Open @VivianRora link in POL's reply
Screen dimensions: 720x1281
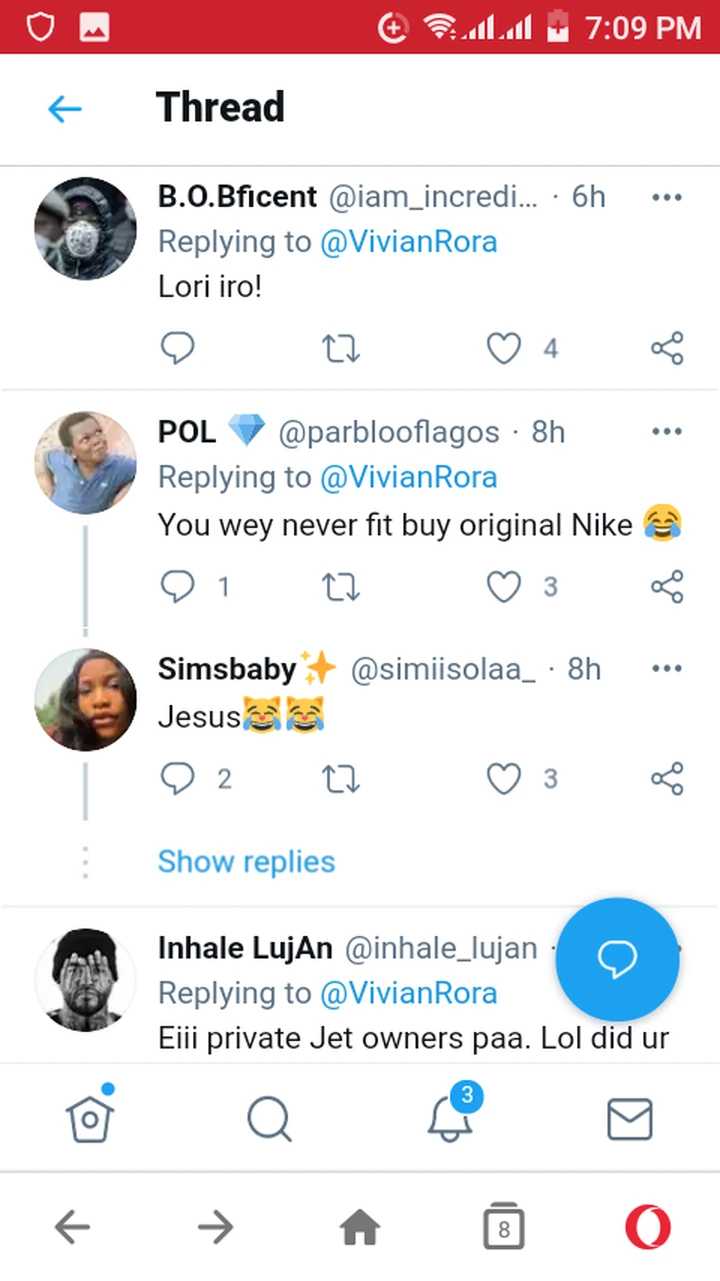[408, 477]
